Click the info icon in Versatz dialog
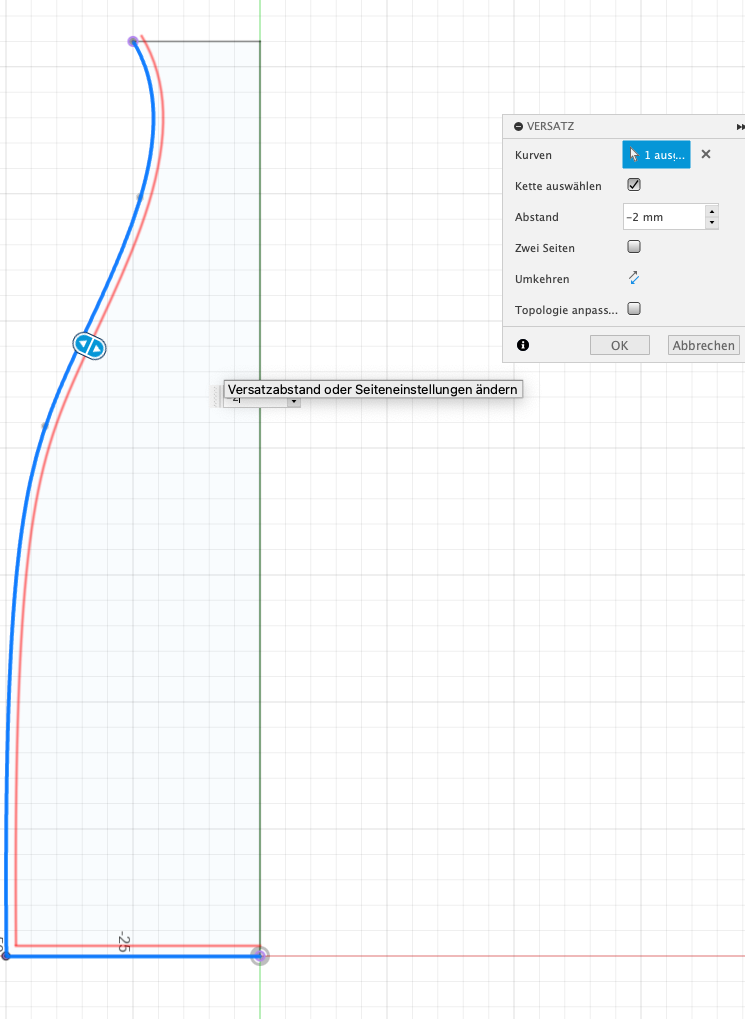Screen dimensions: 745x1019 (522, 345)
